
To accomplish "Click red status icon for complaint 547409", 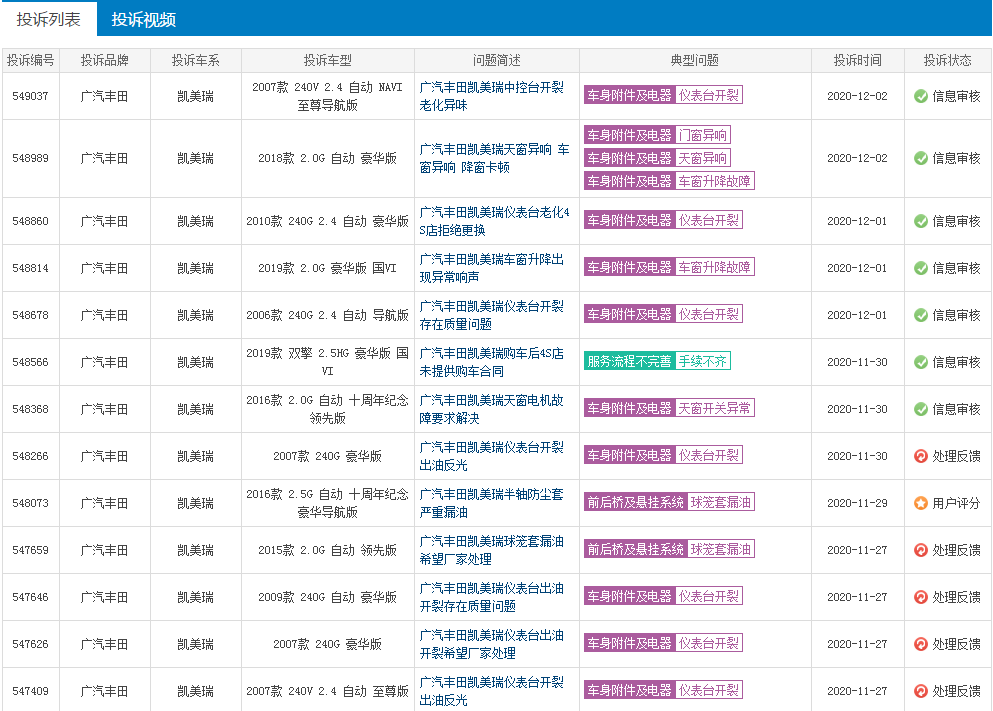I will point(921,691).
